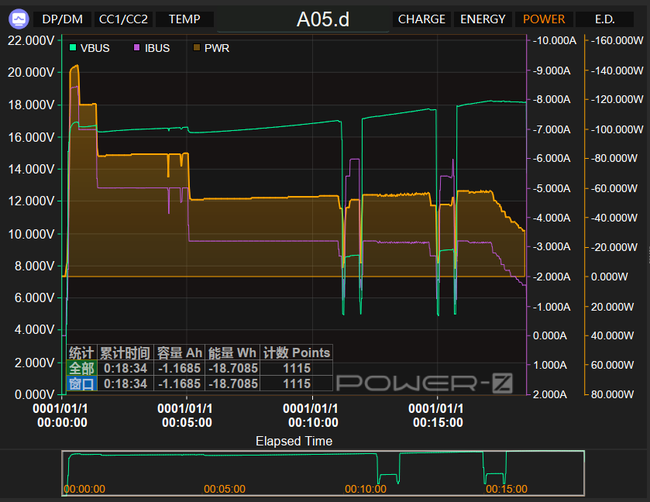Click 1115 in the 窗口 row
This screenshot has height=502, width=650.
click(297, 383)
